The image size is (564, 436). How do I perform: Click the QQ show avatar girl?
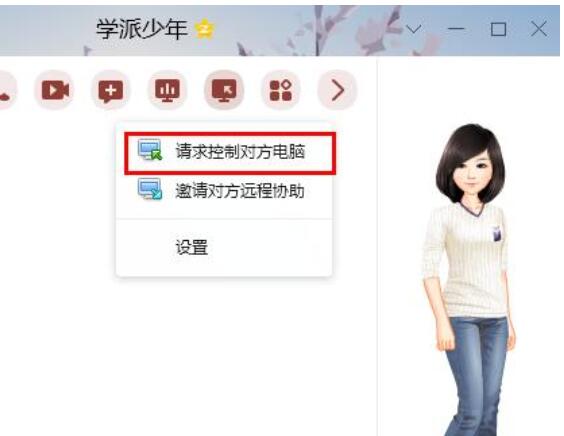point(470,279)
